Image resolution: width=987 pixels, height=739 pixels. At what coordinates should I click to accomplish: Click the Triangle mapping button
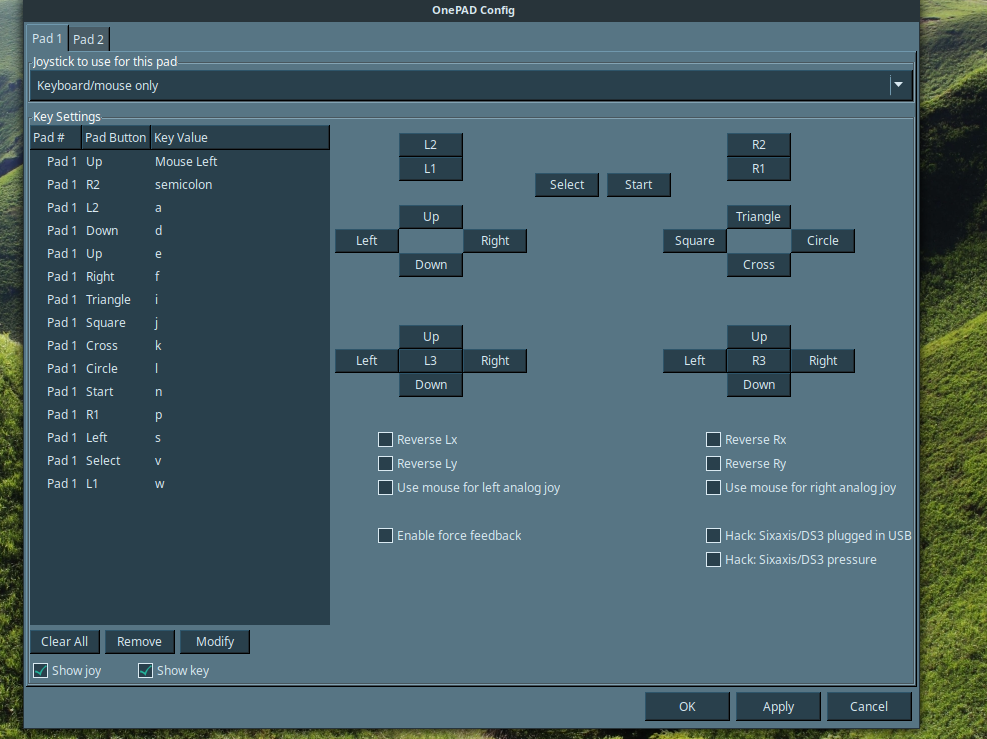[x=758, y=216]
